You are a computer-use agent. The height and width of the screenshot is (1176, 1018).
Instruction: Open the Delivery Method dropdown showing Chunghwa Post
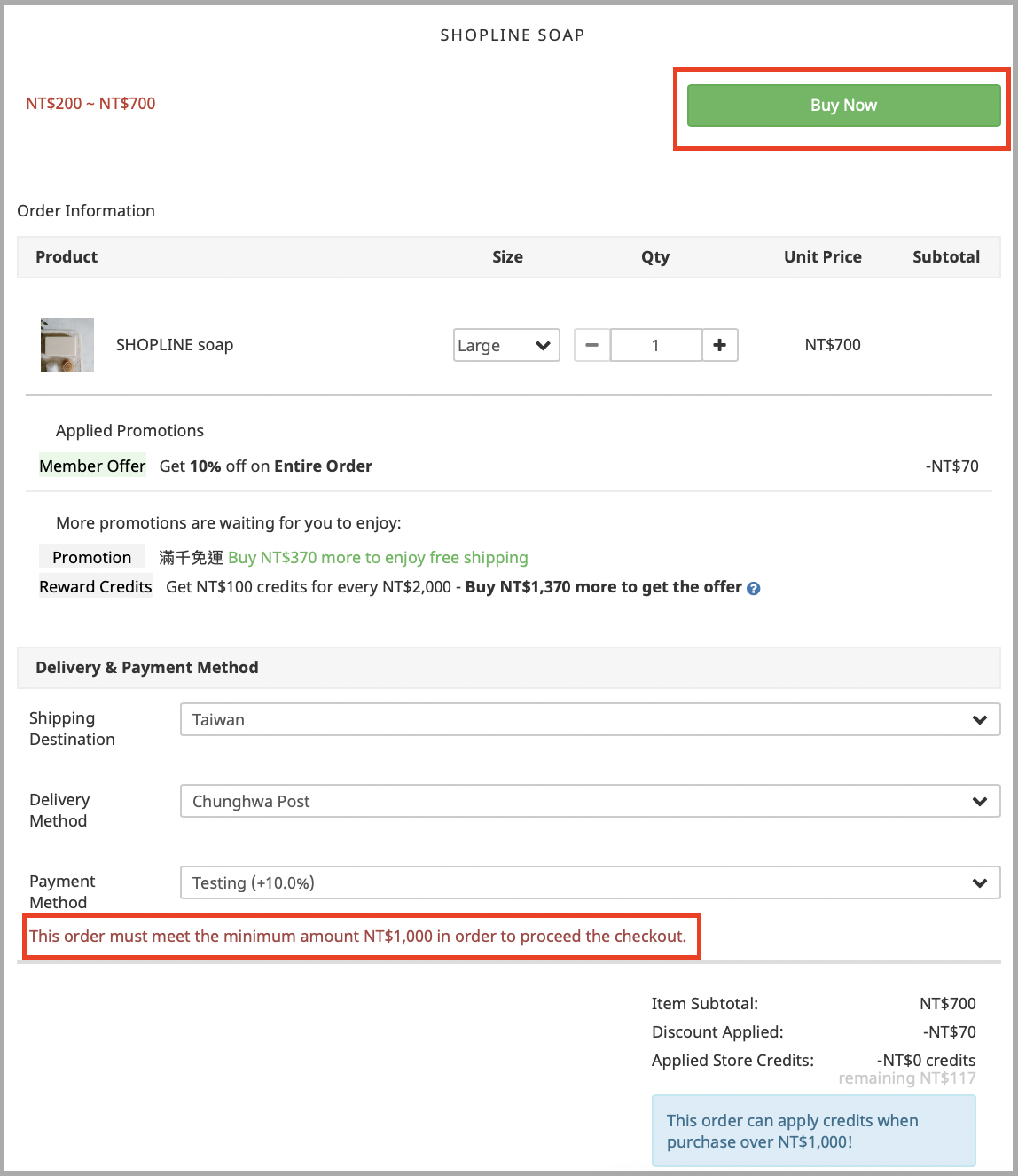click(x=591, y=801)
